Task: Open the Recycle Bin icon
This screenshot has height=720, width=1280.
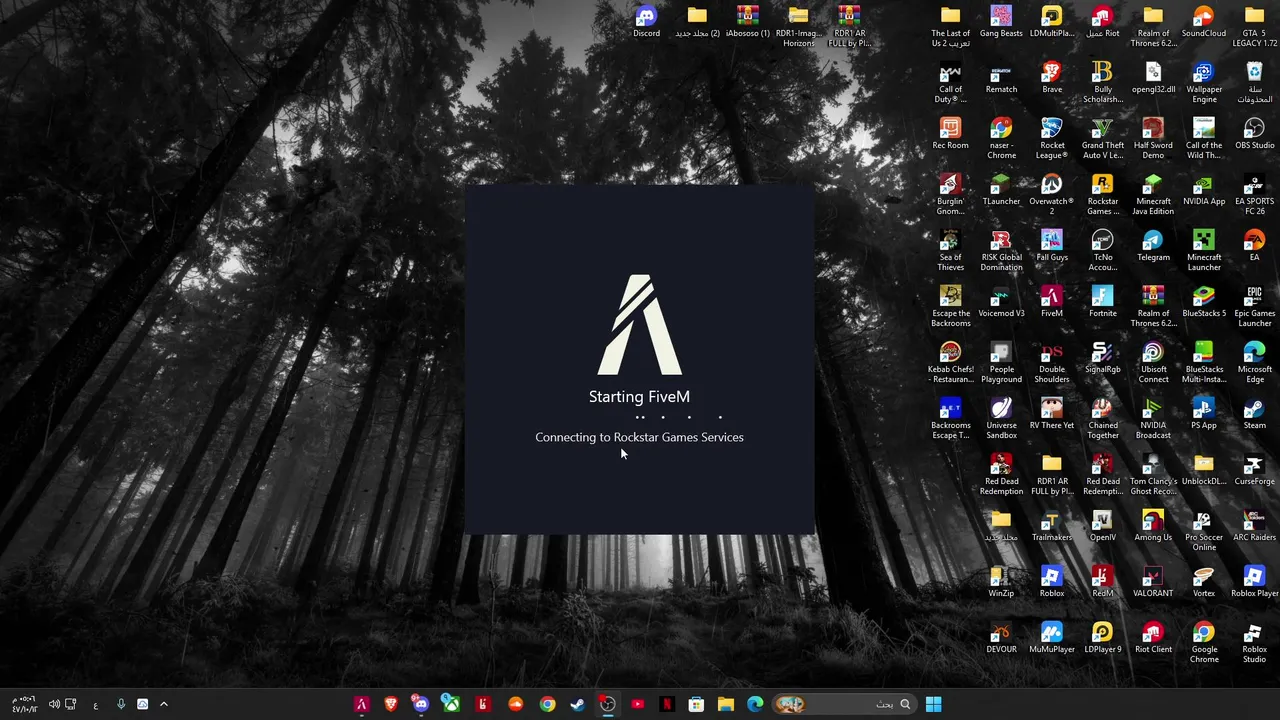Action: click(1254, 82)
